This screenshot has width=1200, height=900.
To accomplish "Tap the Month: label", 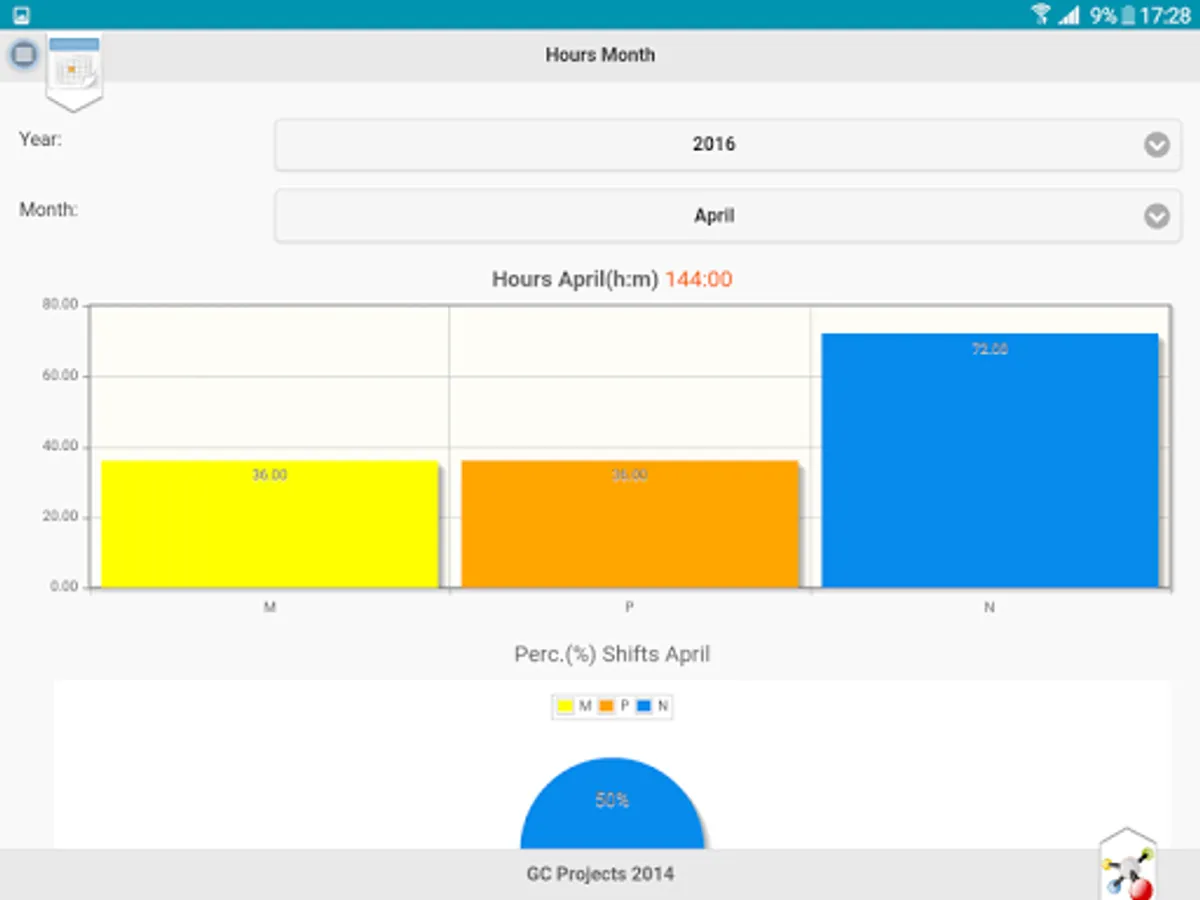I will tap(48, 210).
